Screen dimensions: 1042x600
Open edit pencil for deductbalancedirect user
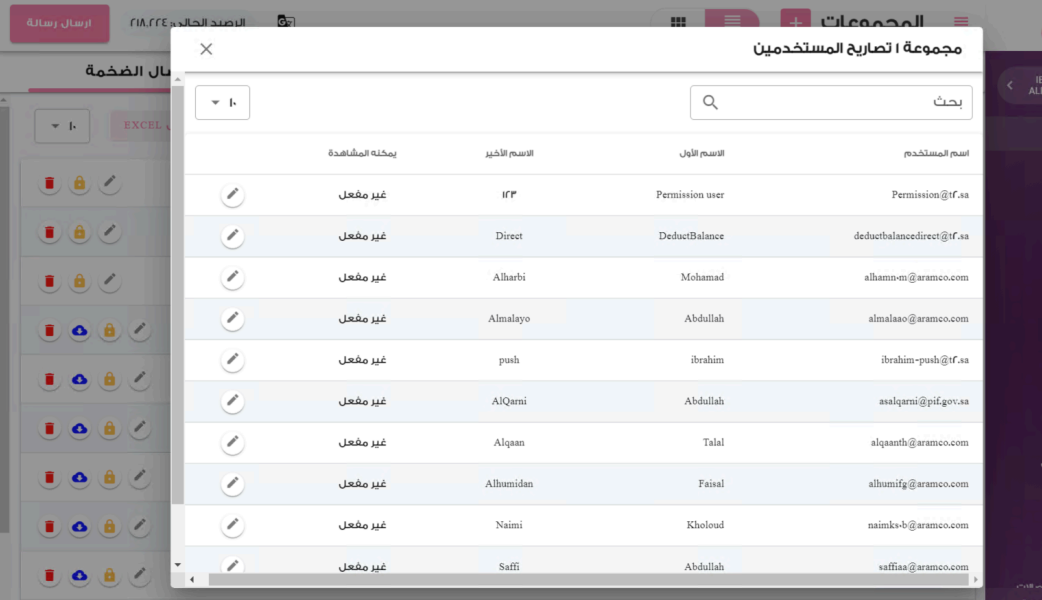tap(233, 236)
